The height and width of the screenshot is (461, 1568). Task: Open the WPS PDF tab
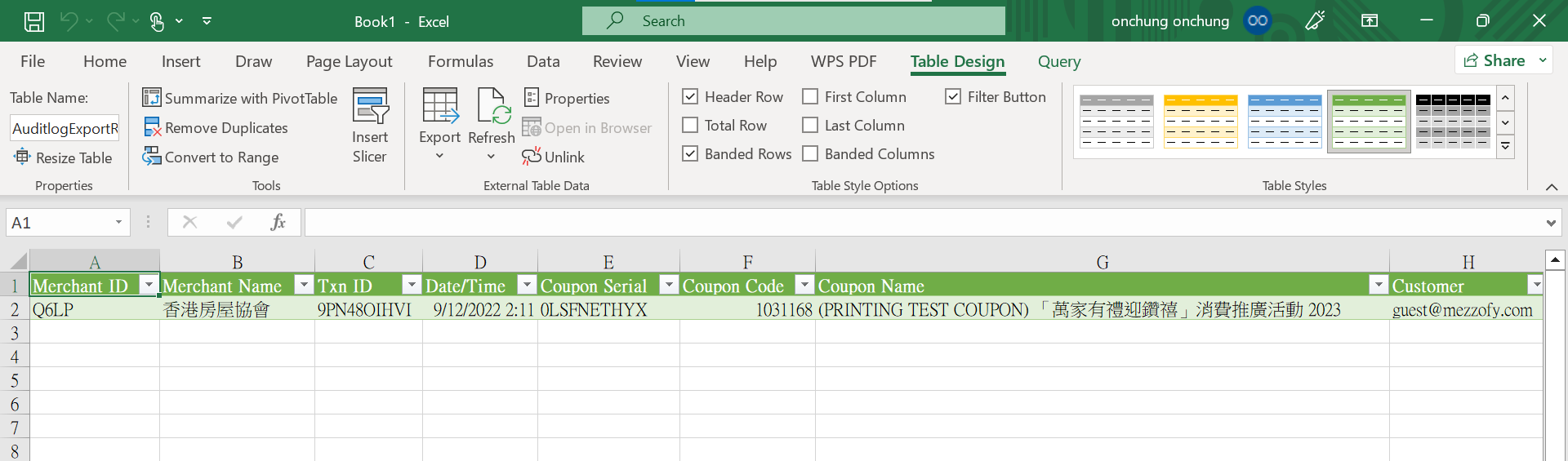(x=844, y=61)
